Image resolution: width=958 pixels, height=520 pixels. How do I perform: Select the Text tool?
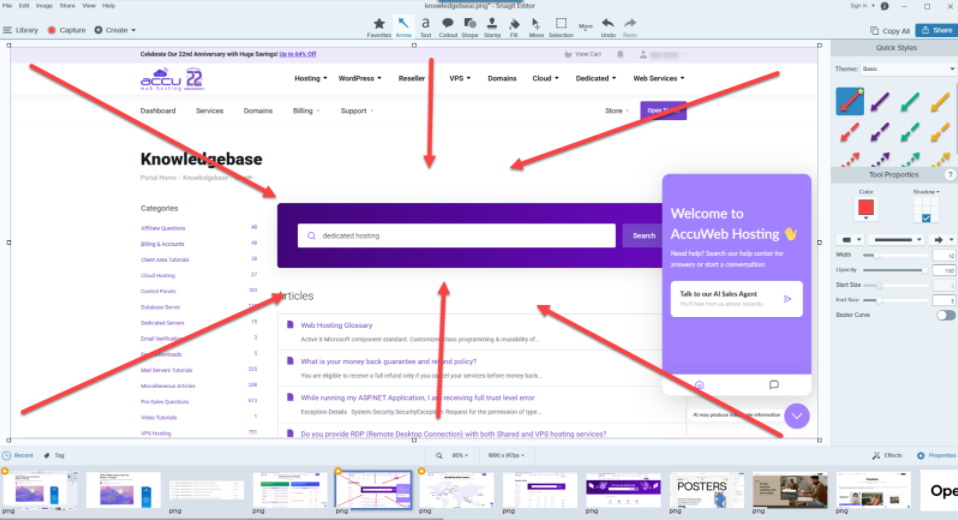pyautogui.click(x=425, y=24)
